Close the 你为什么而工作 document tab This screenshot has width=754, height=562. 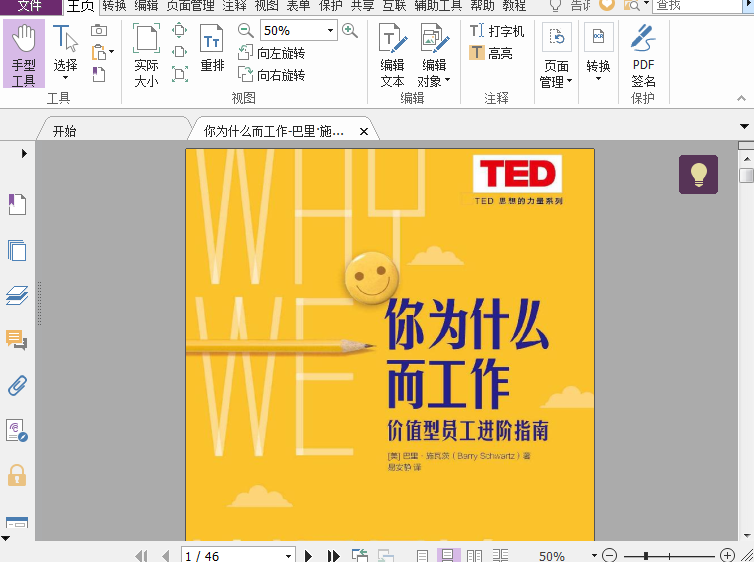point(364,131)
